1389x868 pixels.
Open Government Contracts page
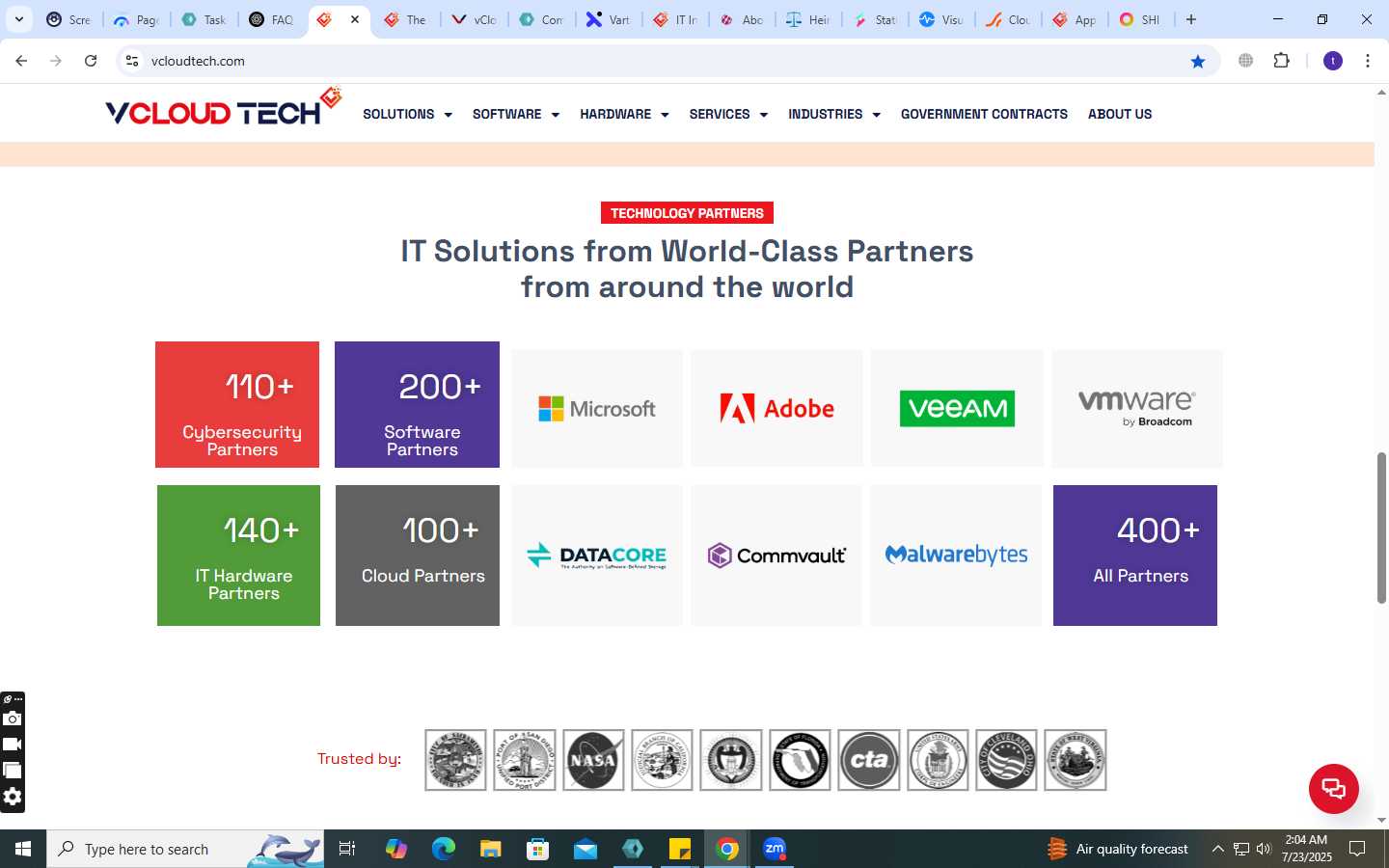click(984, 114)
